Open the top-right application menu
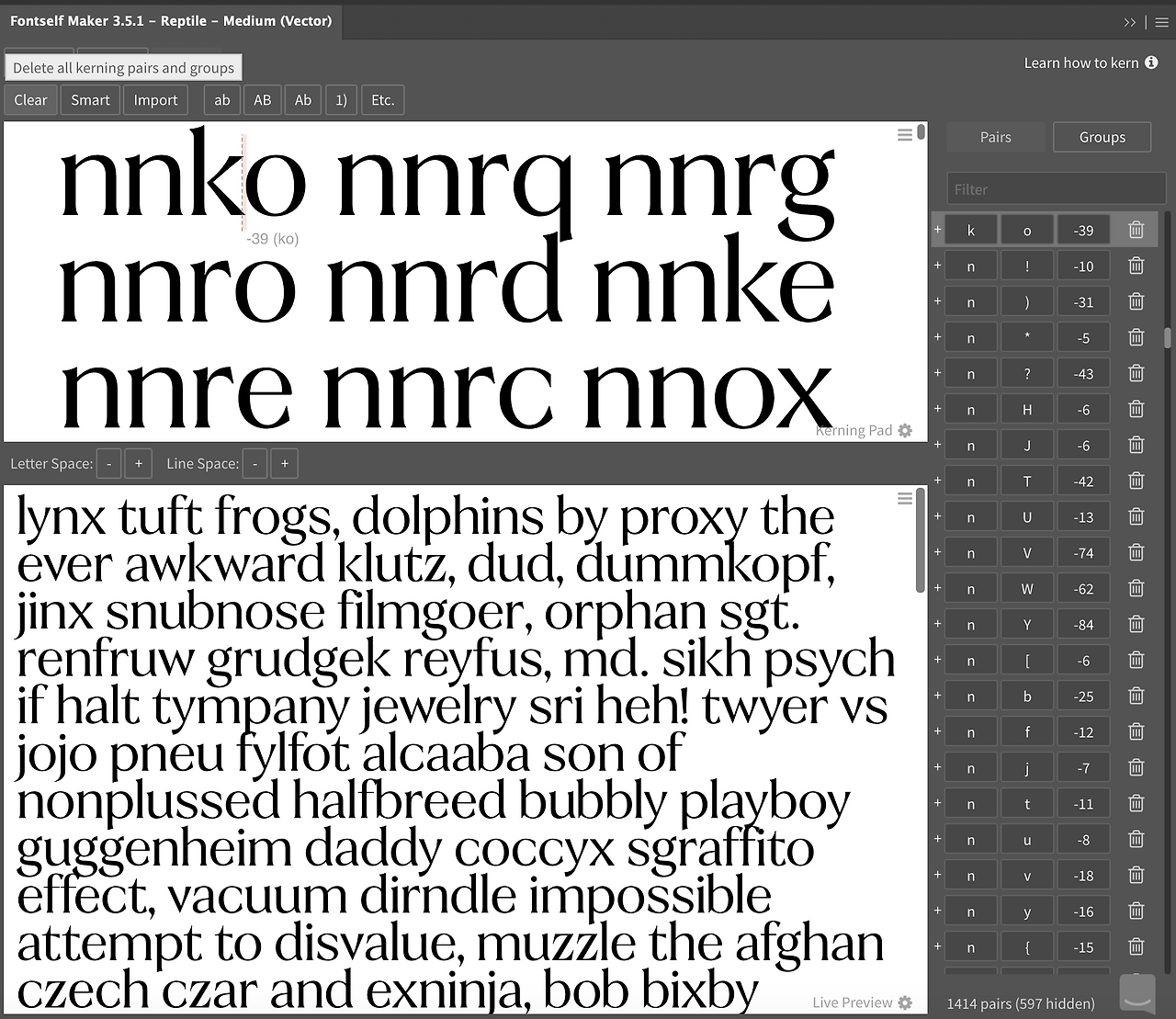The width and height of the screenshot is (1176, 1019). click(x=1160, y=22)
